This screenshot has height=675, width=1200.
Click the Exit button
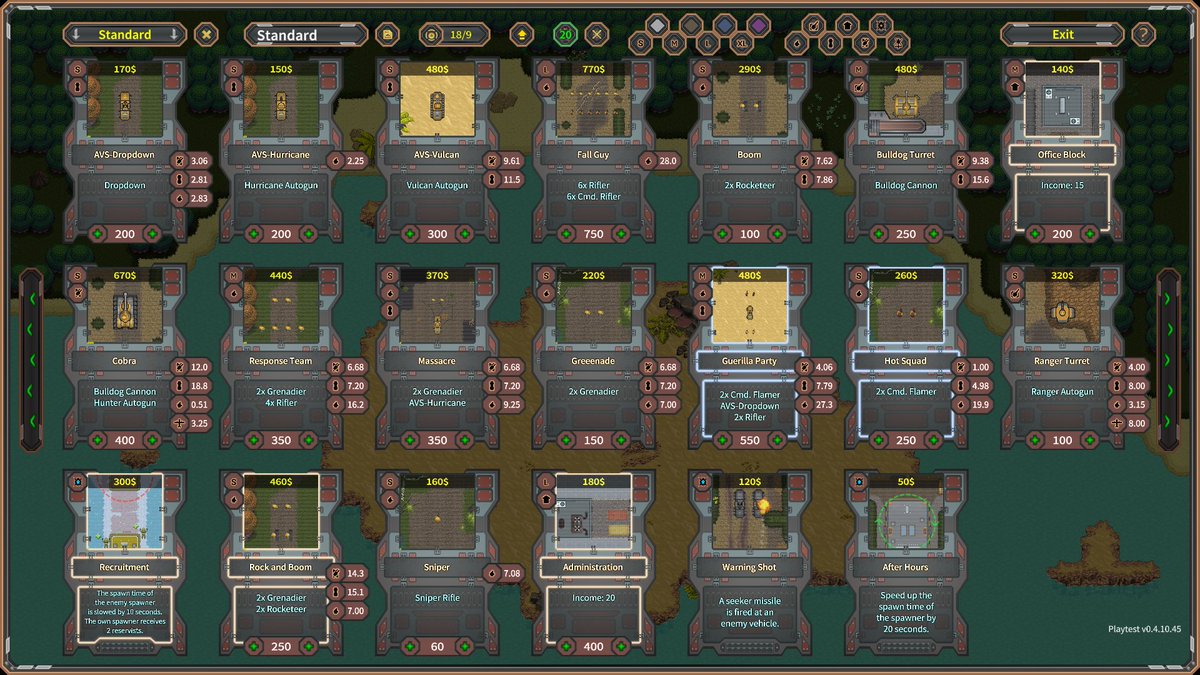(1063, 34)
